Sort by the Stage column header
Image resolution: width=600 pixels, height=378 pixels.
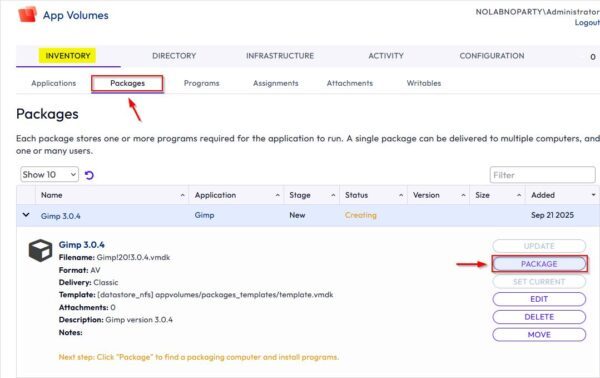[x=311, y=195]
